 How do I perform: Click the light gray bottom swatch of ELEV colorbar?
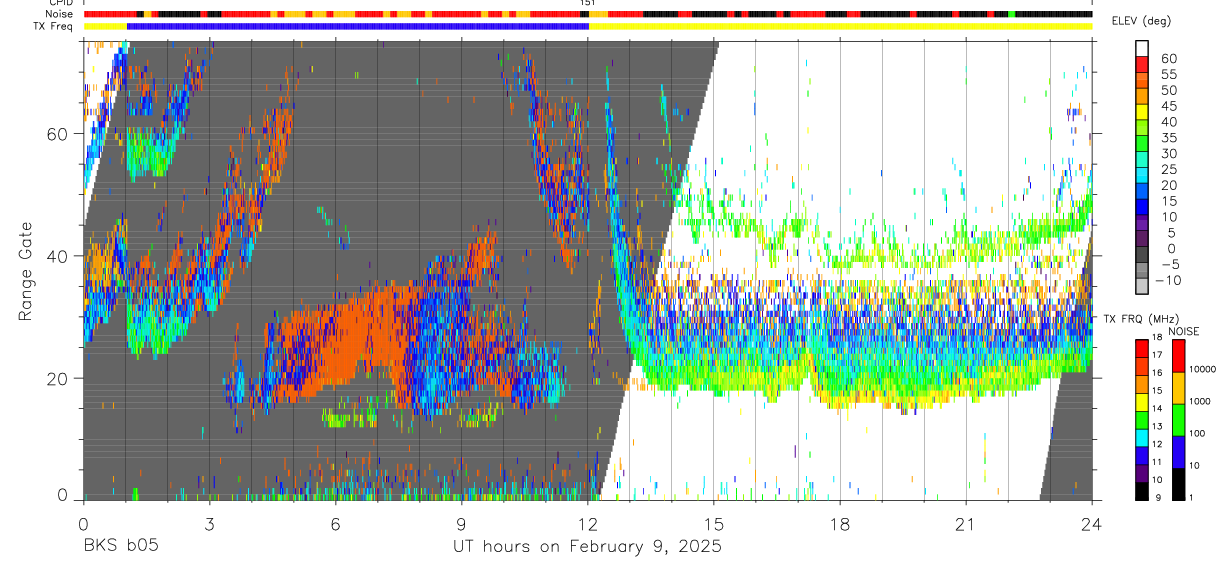(1143, 286)
